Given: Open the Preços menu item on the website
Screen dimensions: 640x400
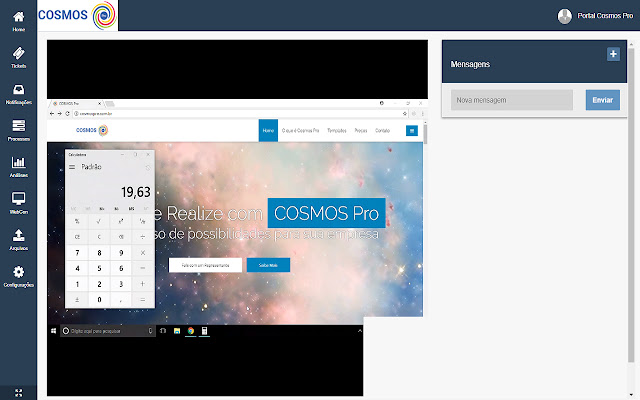Looking at the screenshot, I should tap(361, 131).
